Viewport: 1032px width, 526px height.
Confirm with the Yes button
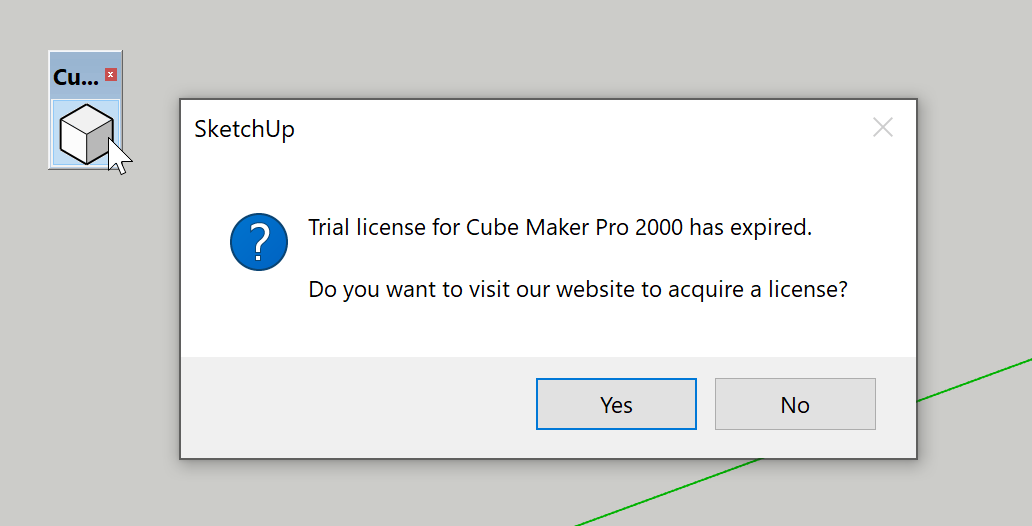(616, 404)
